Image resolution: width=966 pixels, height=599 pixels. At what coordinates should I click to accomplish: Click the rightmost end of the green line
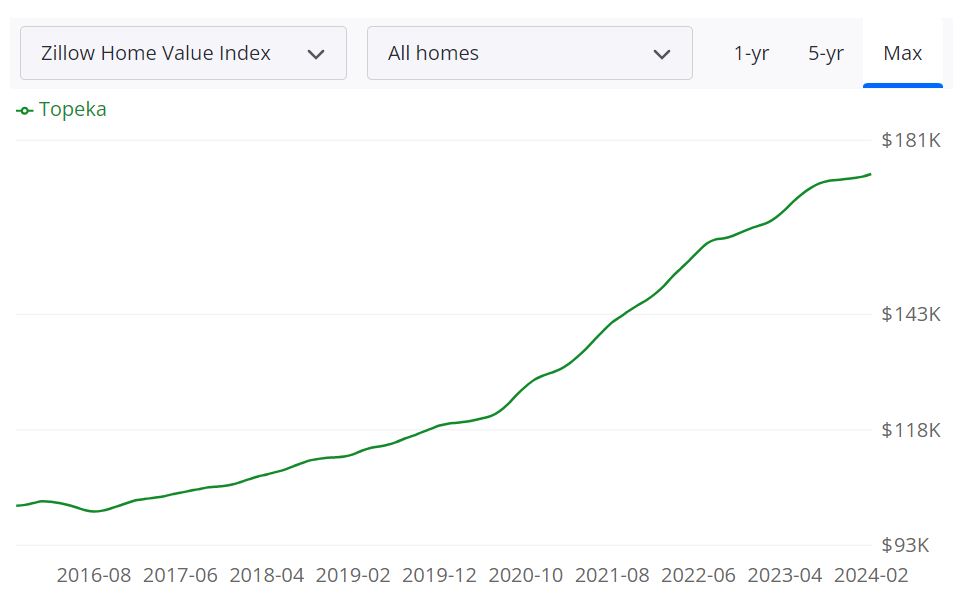(870, 174)
